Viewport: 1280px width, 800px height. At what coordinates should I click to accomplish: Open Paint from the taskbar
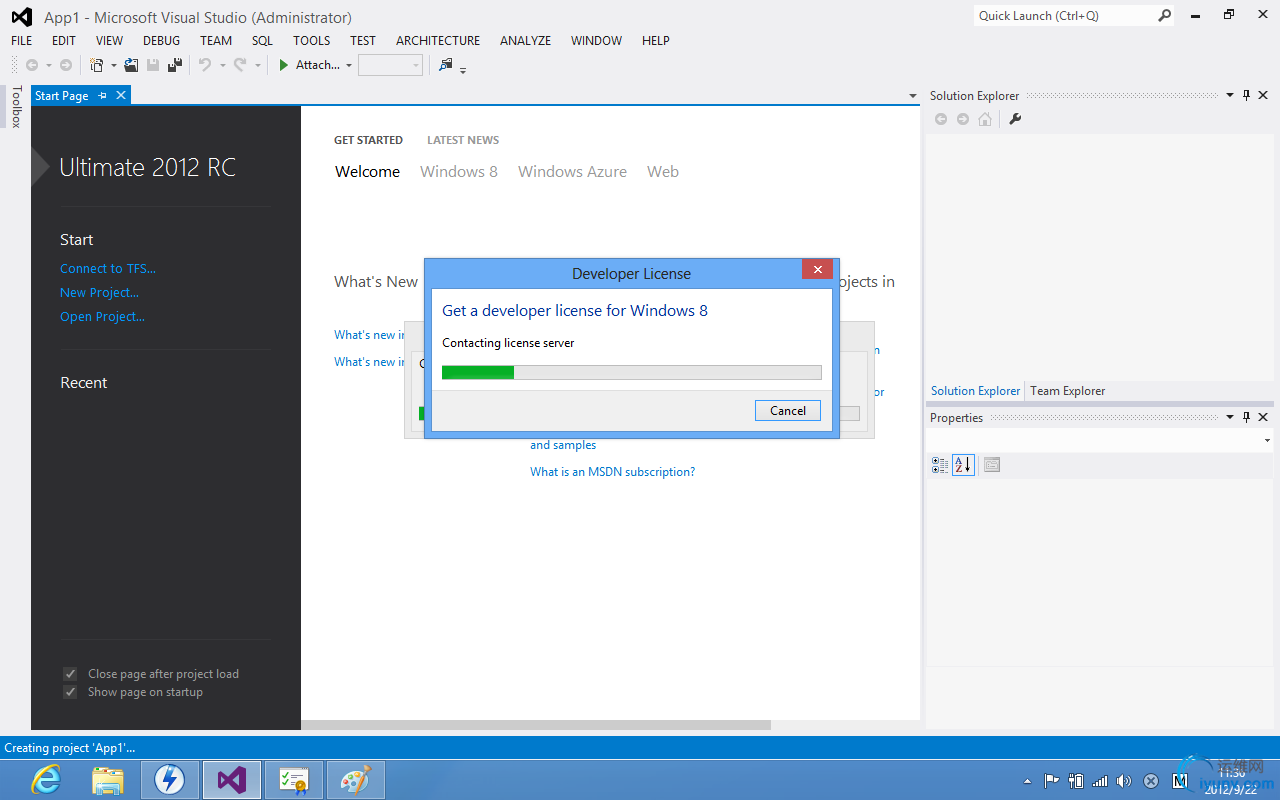[354, 780]
